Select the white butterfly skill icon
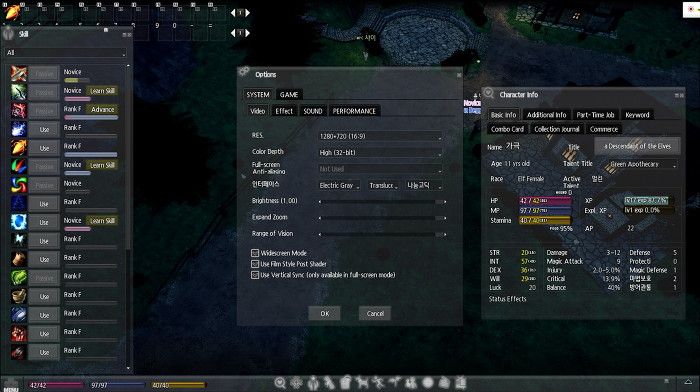This screenshot has height=392, width=700. point(19,240)
